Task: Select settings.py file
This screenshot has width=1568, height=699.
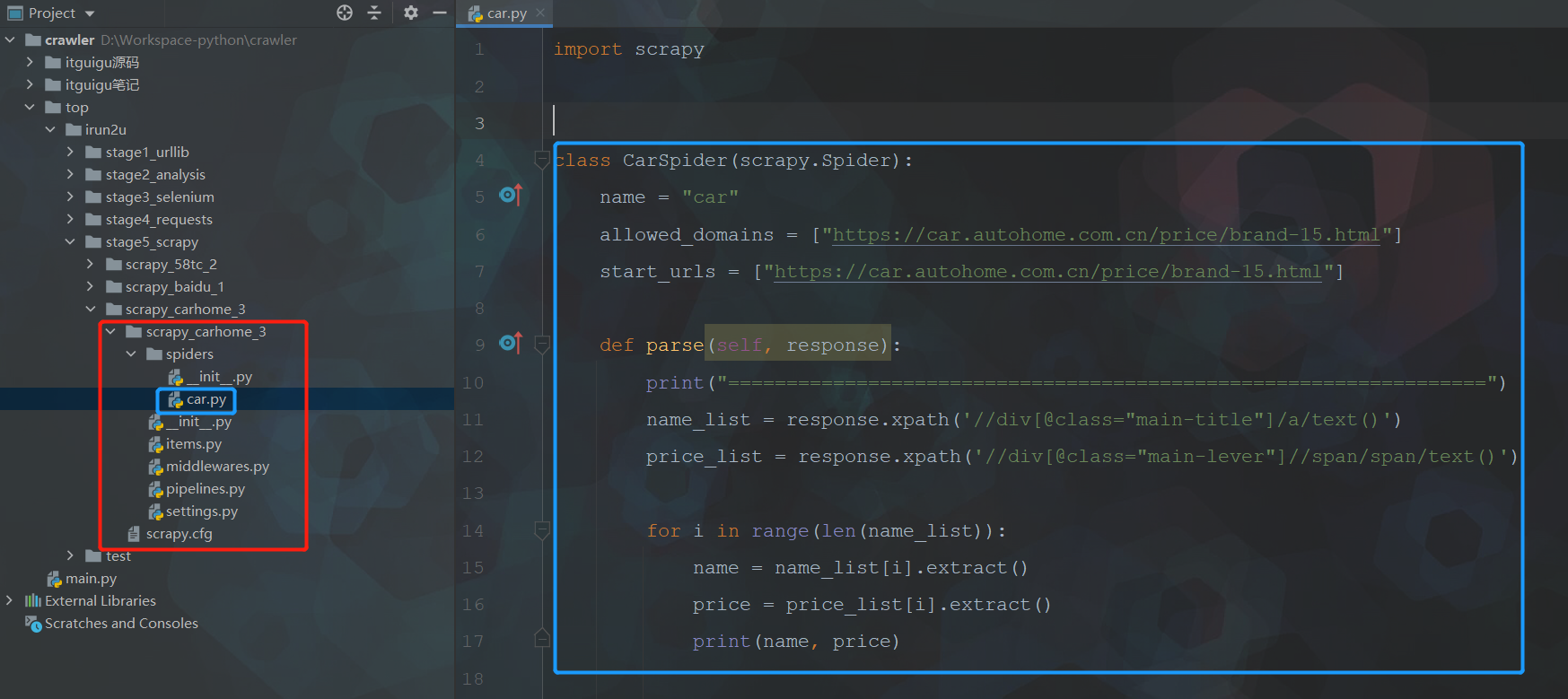Action: [201, 511]
